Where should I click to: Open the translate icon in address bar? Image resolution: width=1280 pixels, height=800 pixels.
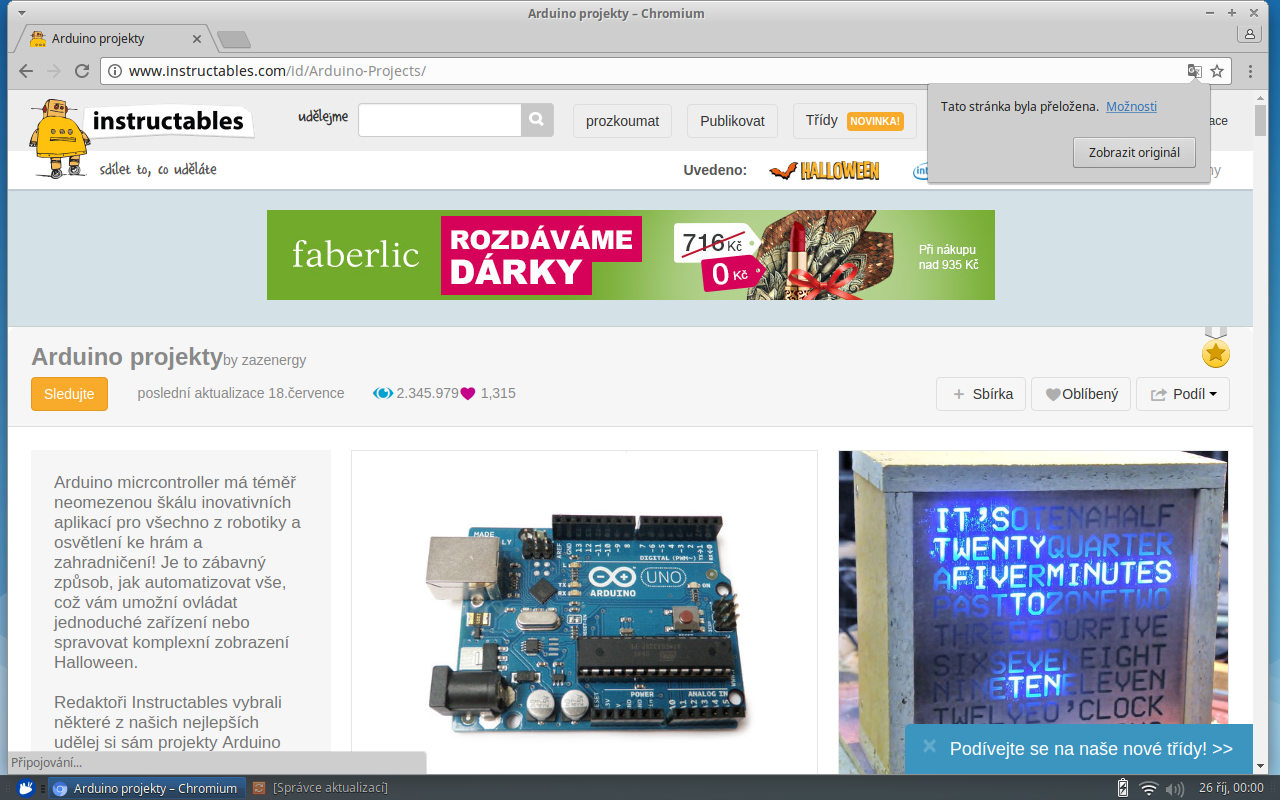[x=1194, y=71]
